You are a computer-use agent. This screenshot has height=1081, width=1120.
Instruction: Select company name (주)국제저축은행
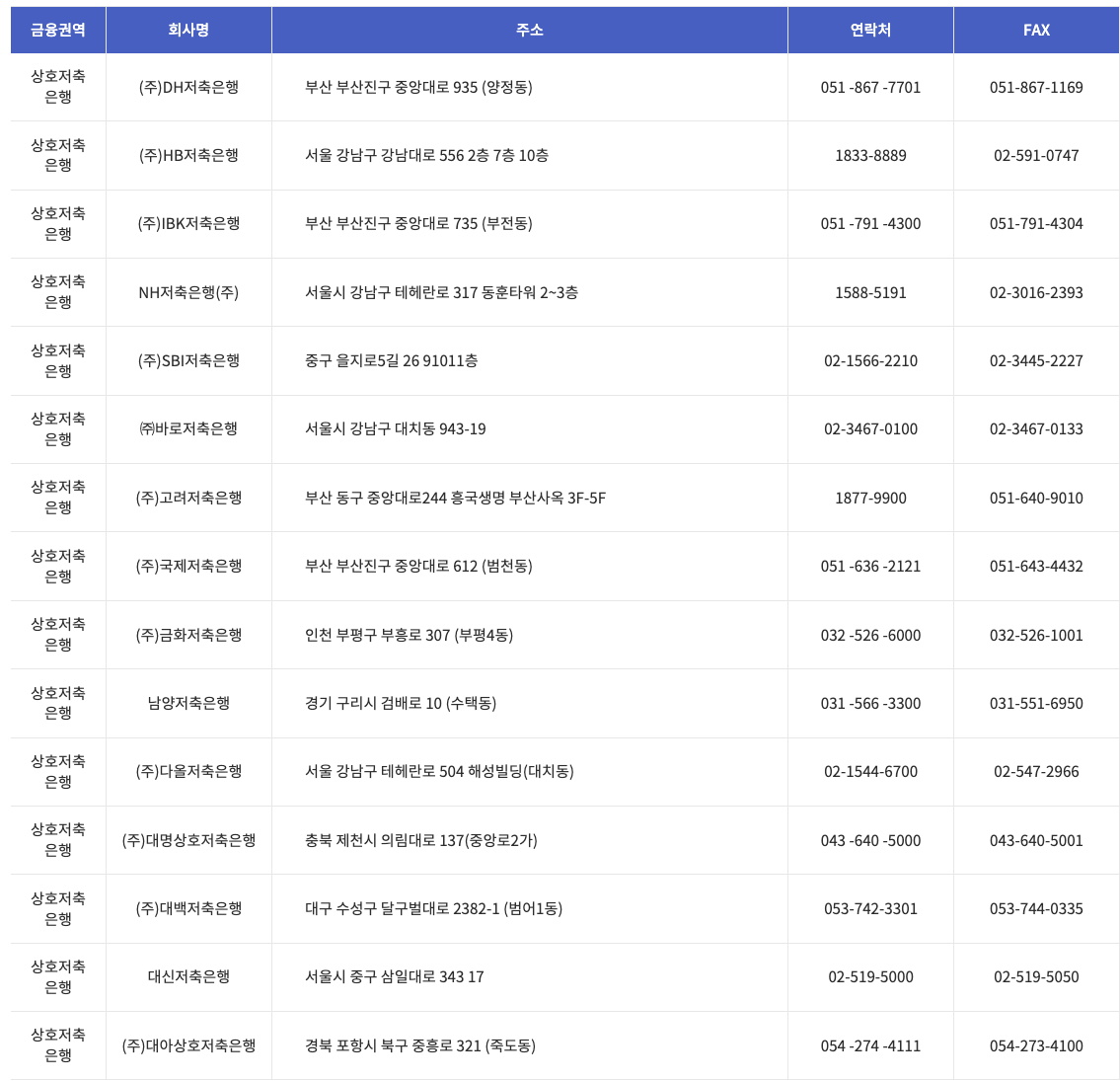[188, 566]
